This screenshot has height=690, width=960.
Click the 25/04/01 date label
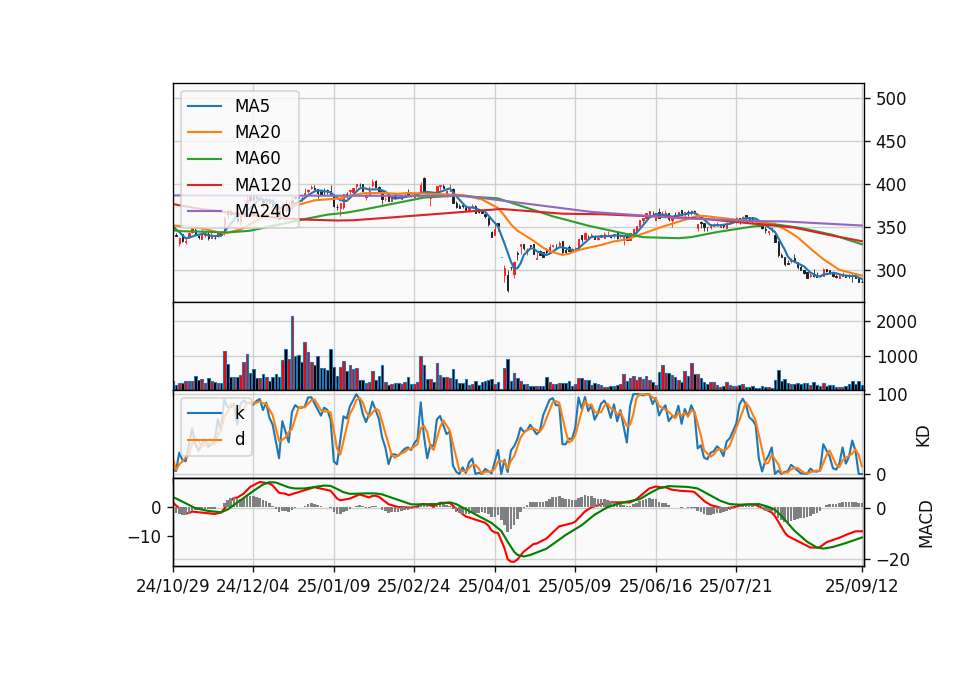[x=495, y=586]
